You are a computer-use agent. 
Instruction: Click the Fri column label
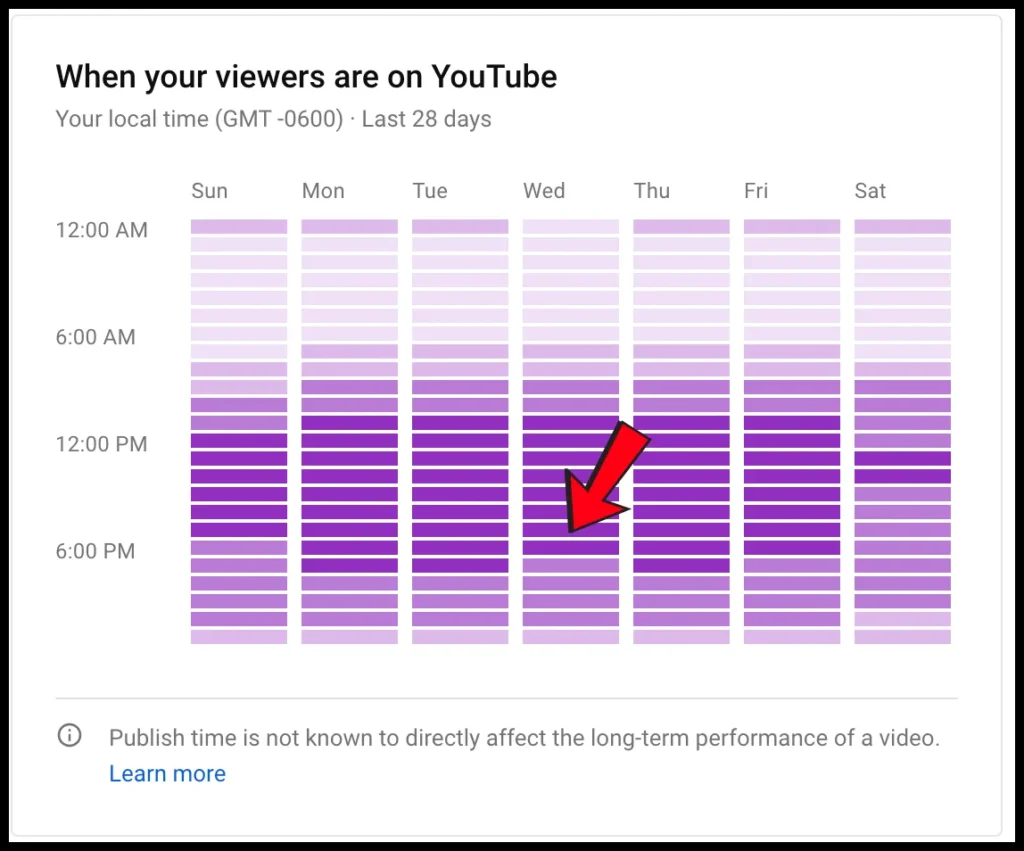pyautogui.click(x=756, y=191)
